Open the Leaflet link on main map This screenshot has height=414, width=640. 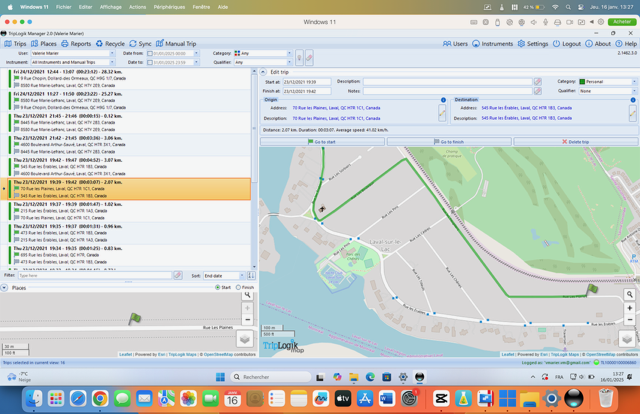(x=508, y=354)
